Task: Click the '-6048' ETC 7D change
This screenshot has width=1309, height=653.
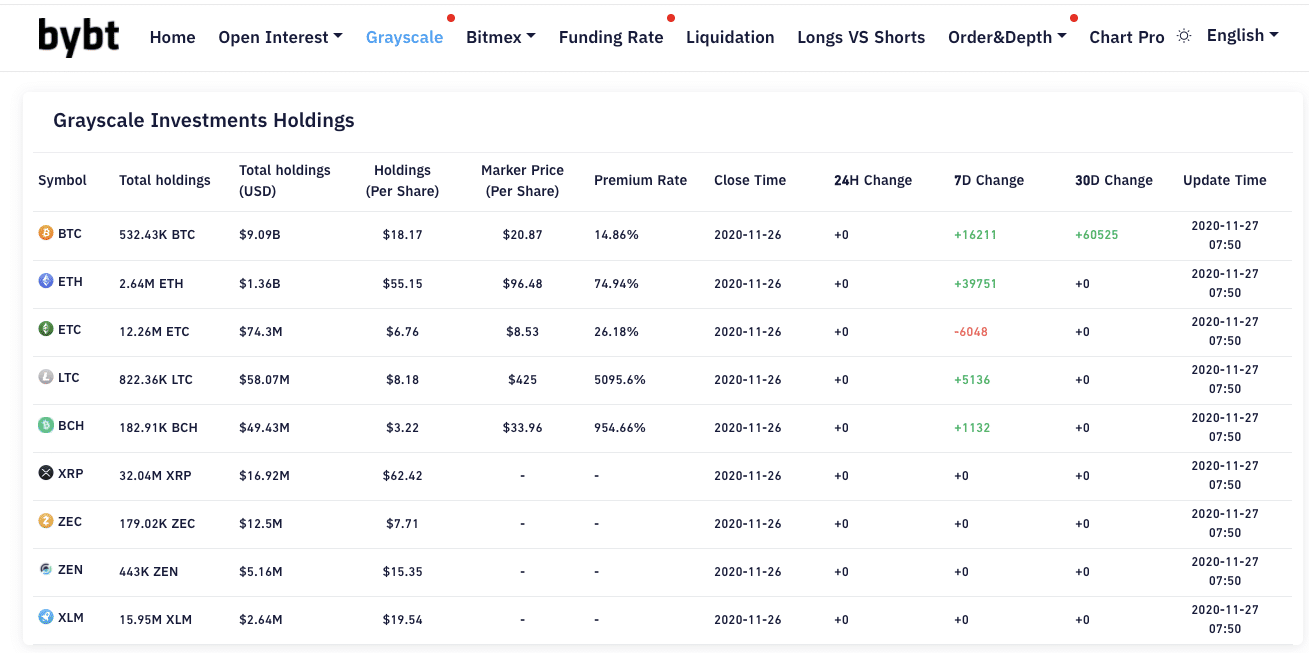Action: (x=971, y=331)
